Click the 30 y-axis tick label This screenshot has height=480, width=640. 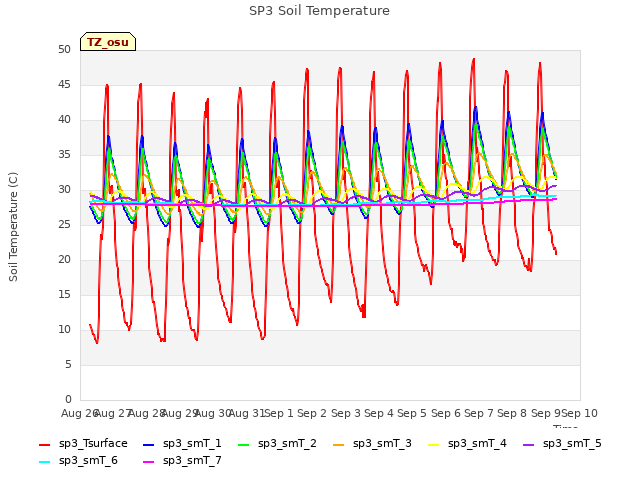64,189
